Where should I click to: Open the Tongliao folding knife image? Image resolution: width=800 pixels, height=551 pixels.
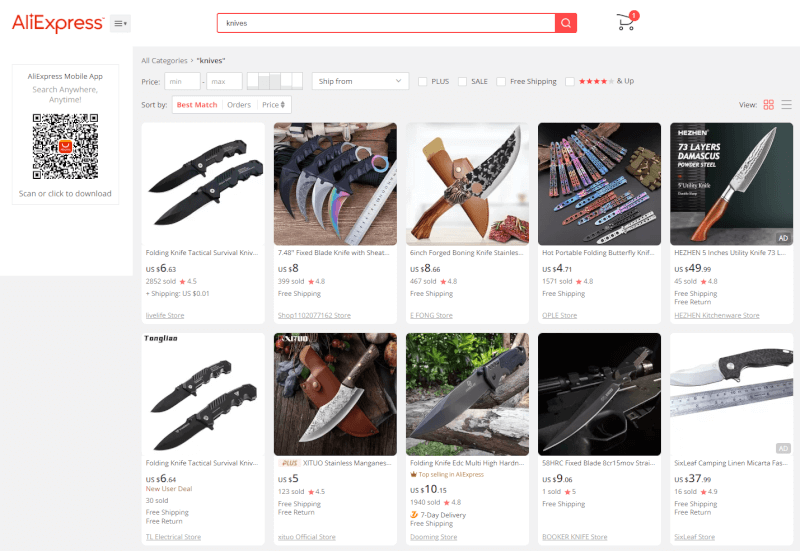tap(203, 394)
